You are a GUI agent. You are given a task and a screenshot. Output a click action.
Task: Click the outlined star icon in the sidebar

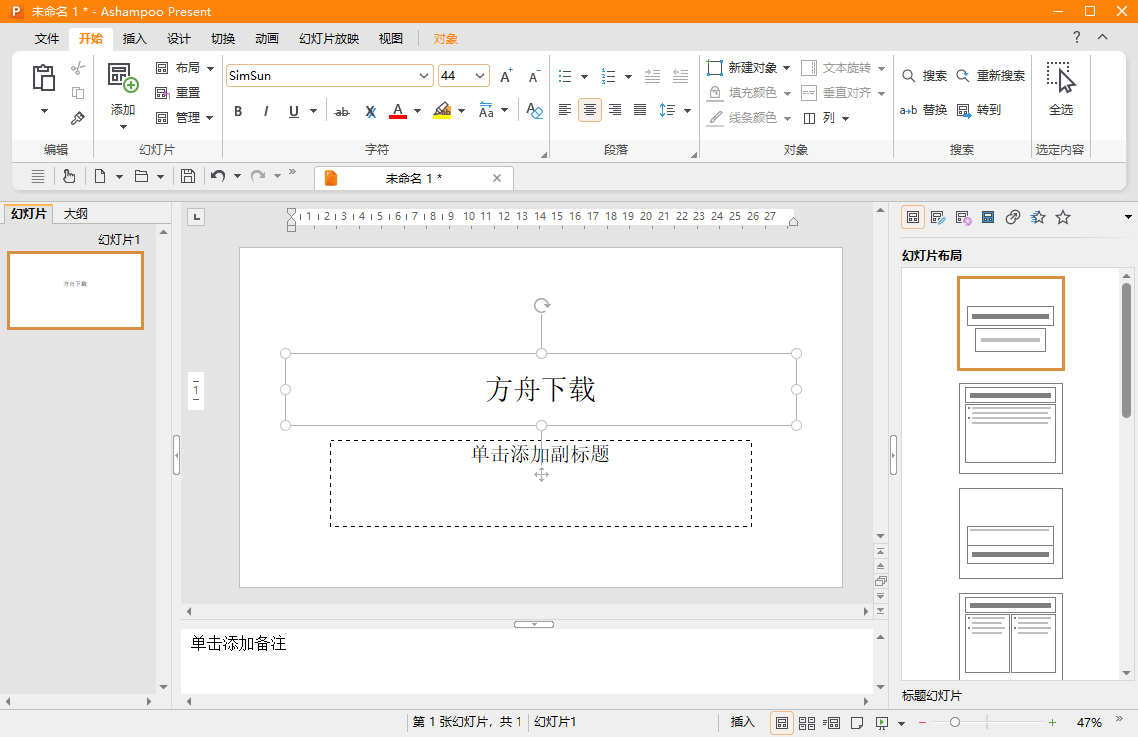pos(1063,217)
